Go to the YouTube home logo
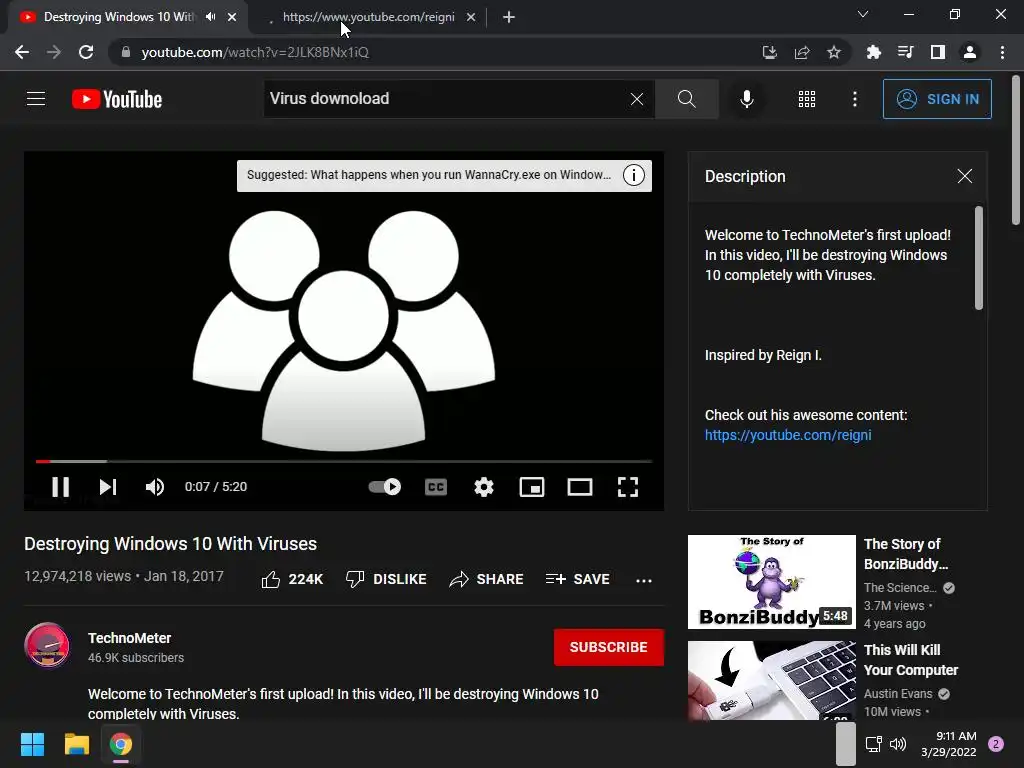The image size is (1024, 768). (117, 99)
